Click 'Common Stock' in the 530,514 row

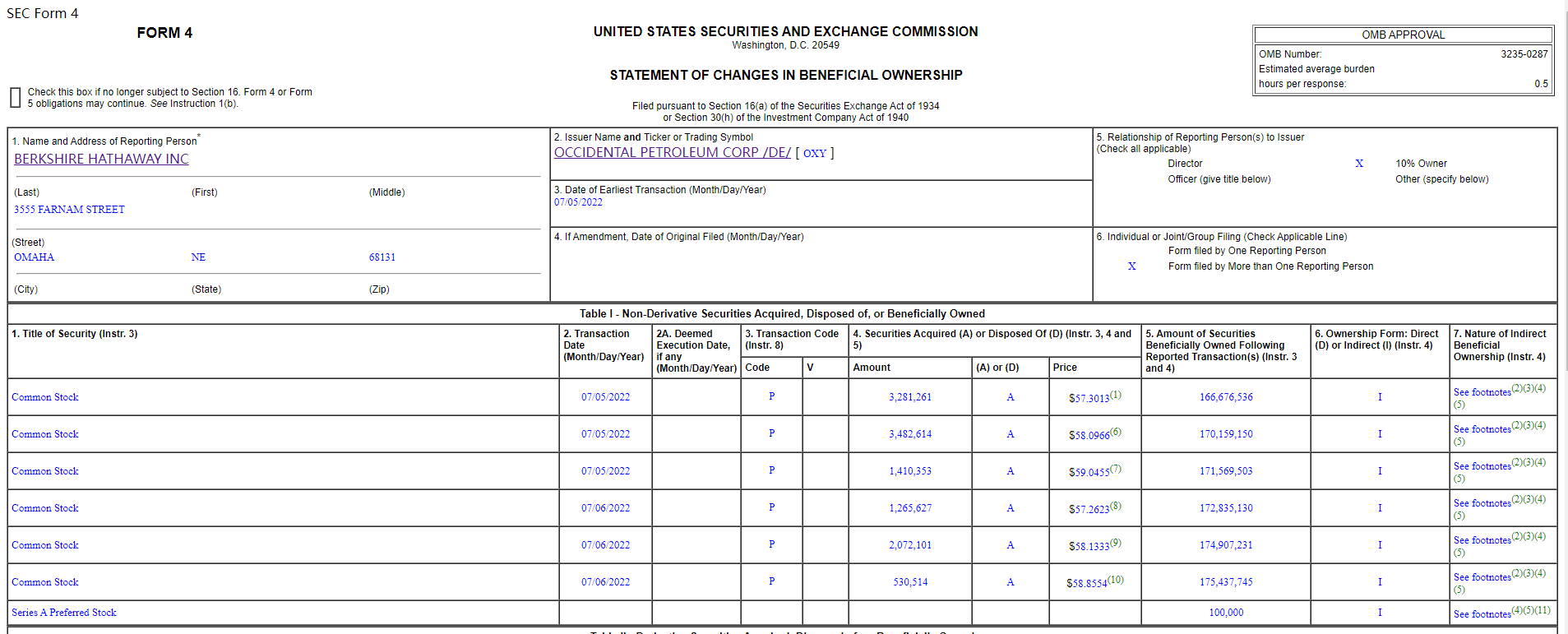coord(45,582)
